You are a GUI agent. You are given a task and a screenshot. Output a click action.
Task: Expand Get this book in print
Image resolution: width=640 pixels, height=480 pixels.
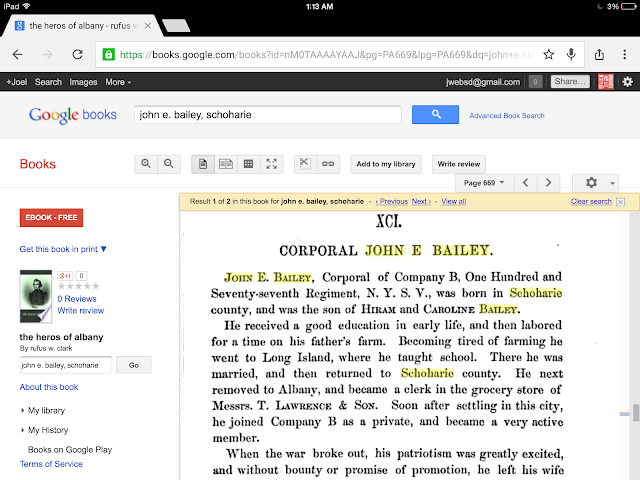[x=63, y=249]
